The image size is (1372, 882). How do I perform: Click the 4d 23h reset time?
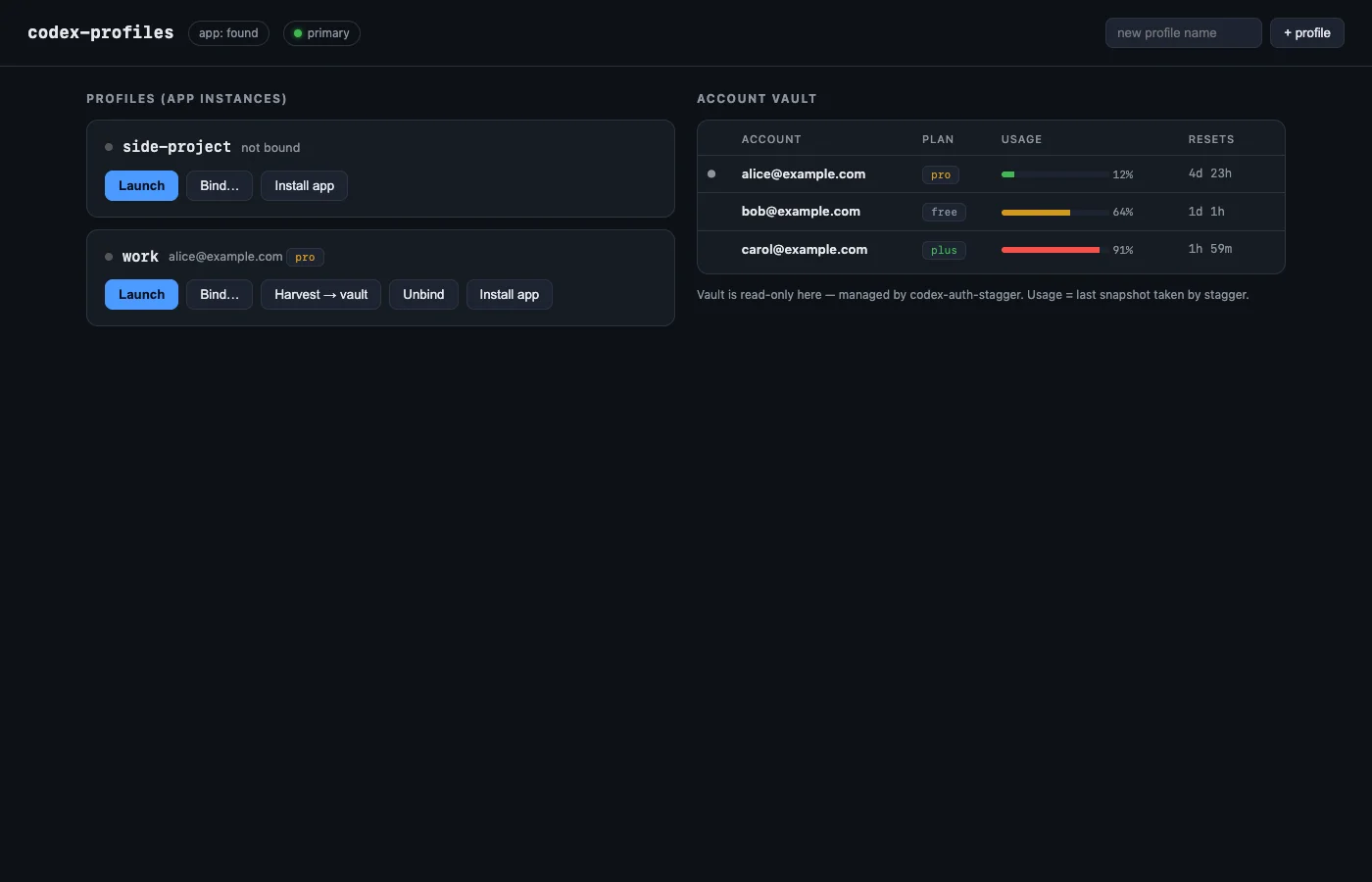point(1210,173)
